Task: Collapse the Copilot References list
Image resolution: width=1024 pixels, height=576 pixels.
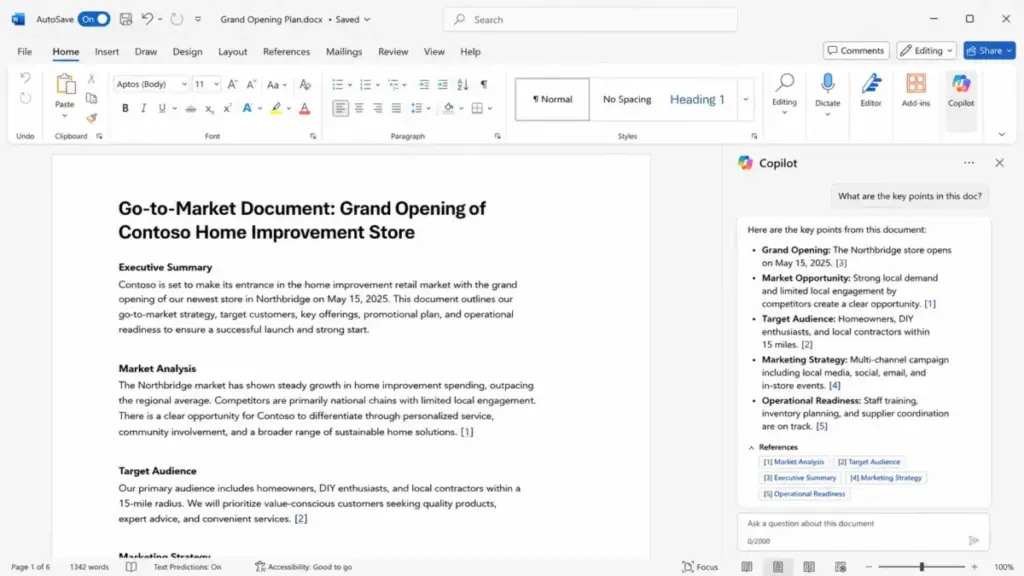Action: coord(751,447)
